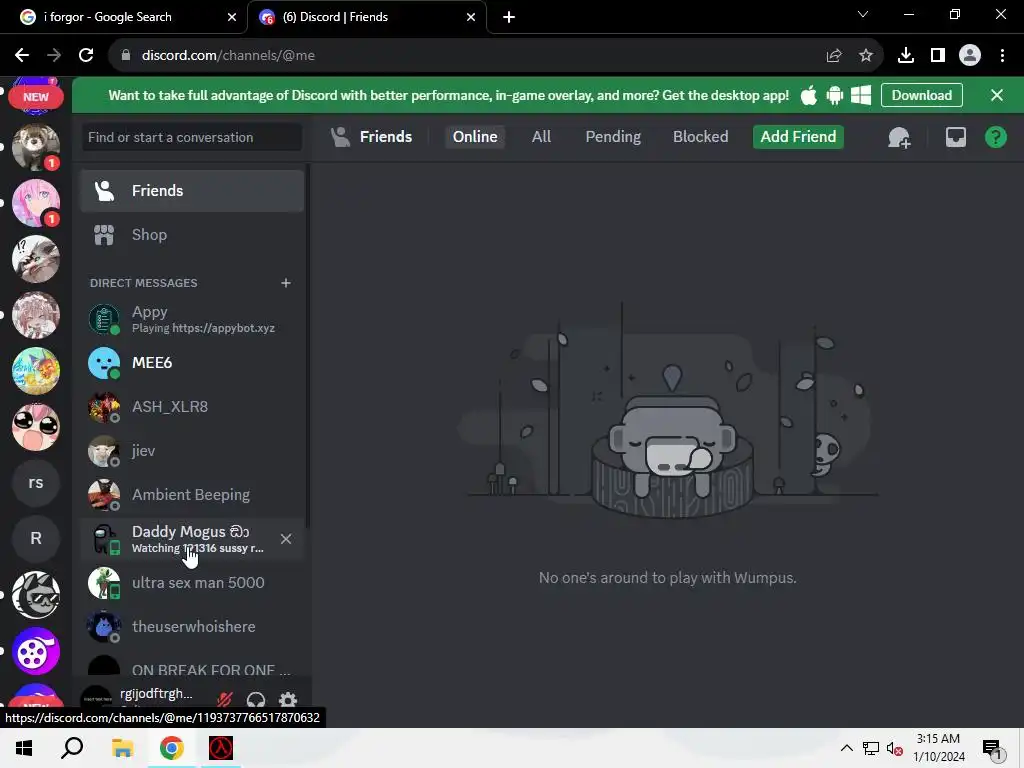Screen dimensions: 1024x768
Task: Open the 'rs' server icon
Action: pyautogui.click(x=36, y=483)
